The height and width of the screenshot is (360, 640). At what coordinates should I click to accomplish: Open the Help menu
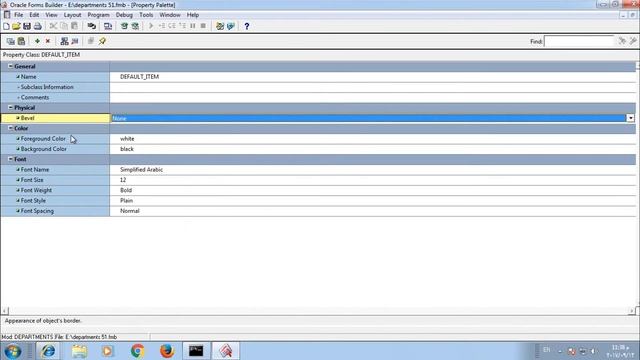click(193, 15)
